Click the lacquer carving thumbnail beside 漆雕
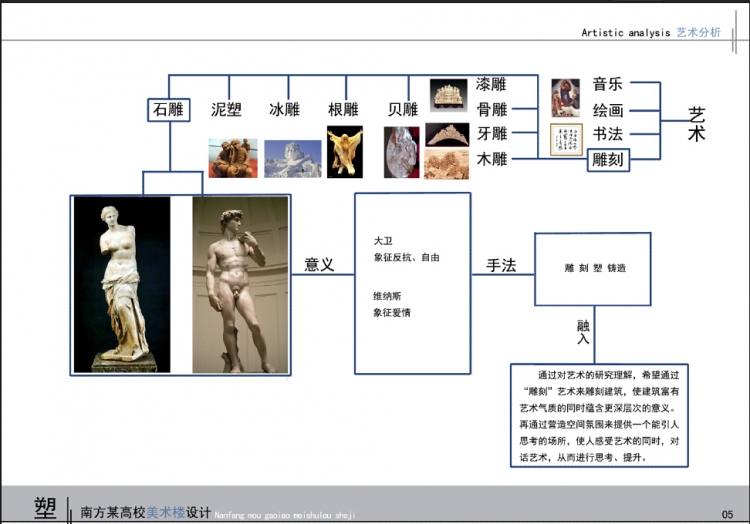 click(448, 95)
